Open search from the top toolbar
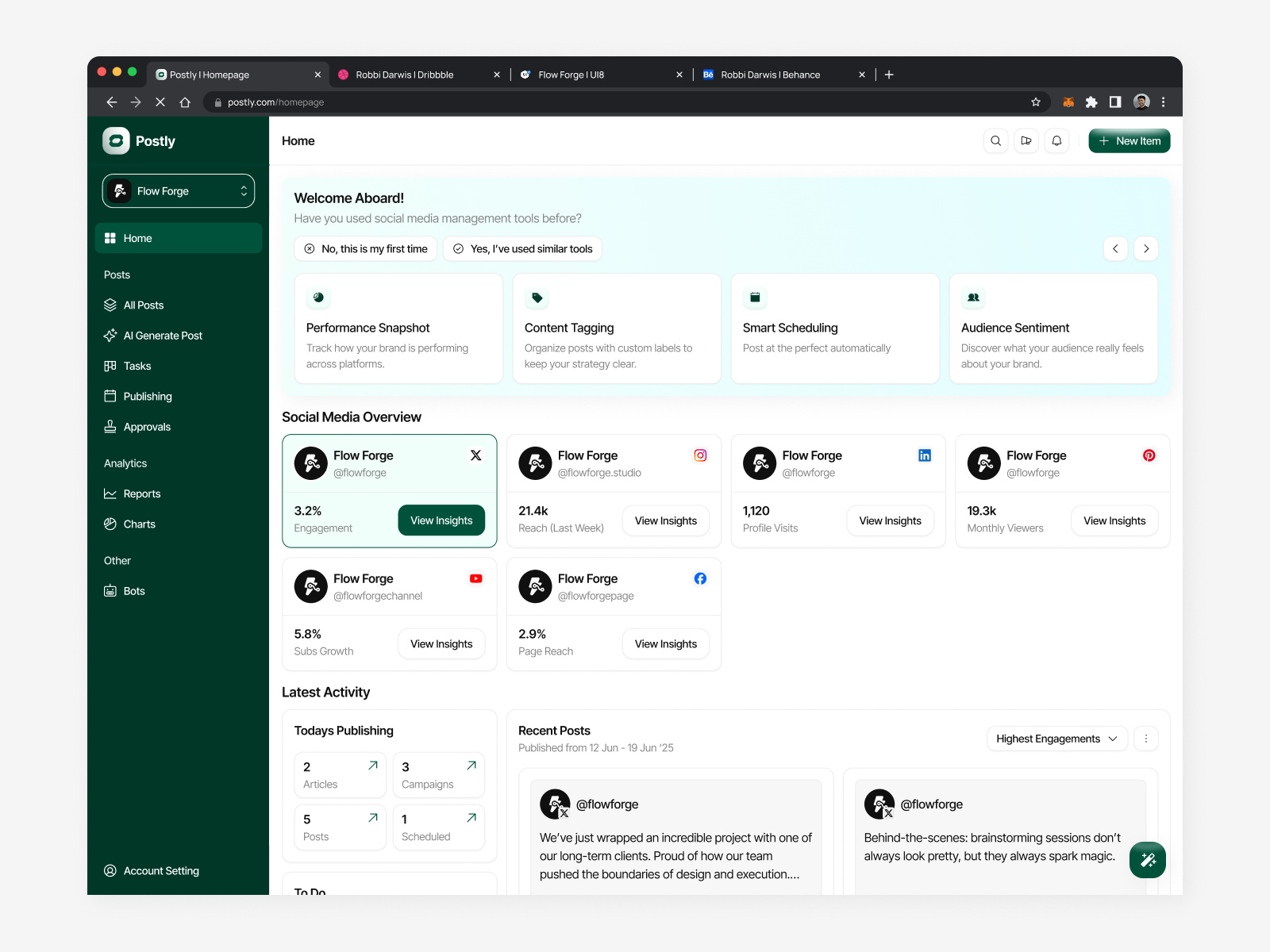1270x952 pixels. pyautogui.click(x=995, y=140)
